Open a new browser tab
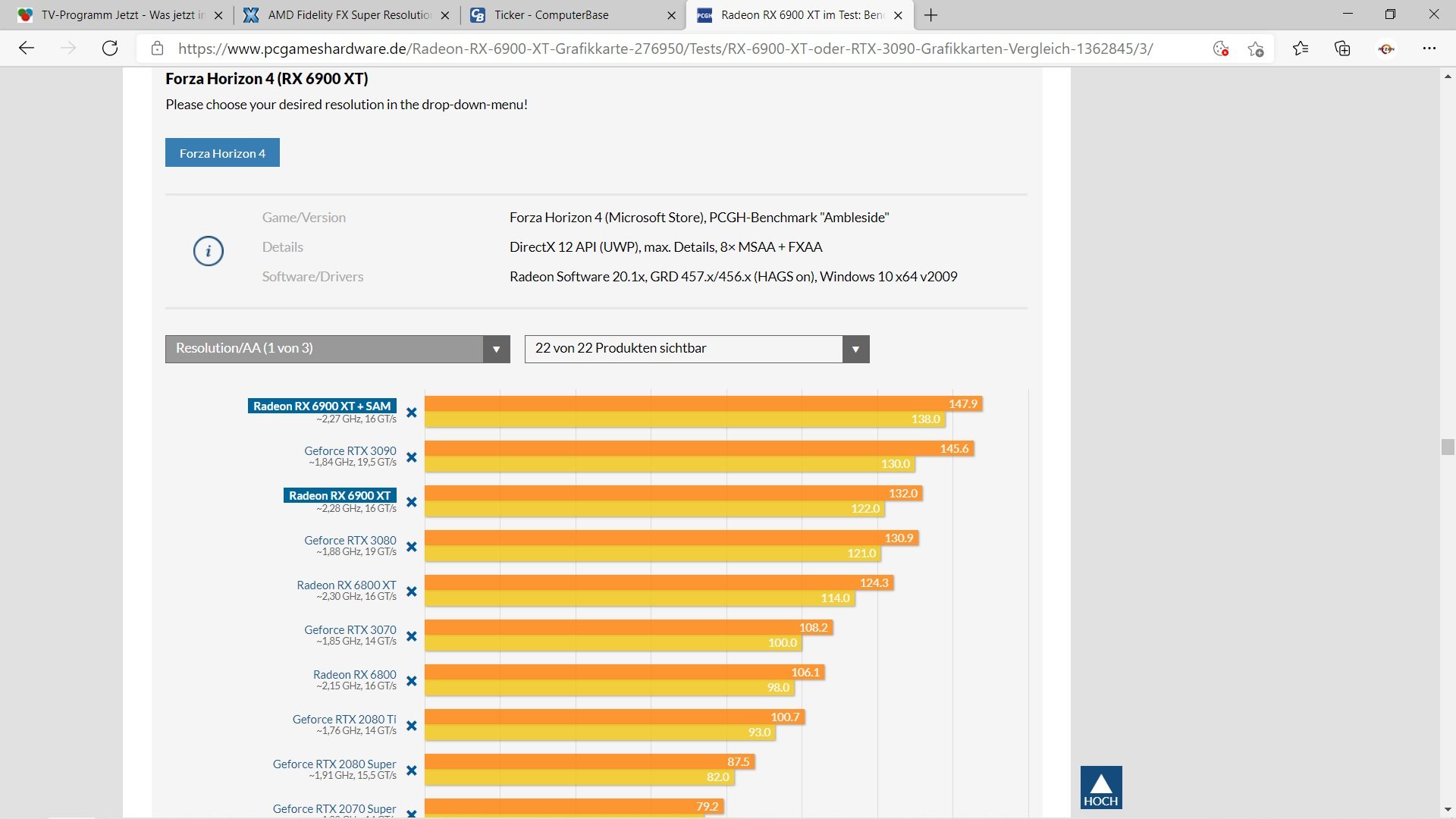1456x819 pixels. pos(931,15)
